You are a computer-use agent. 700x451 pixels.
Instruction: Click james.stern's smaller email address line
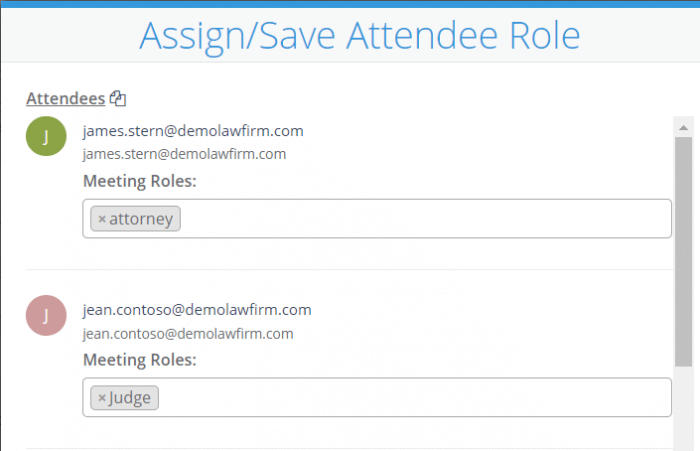point(184,154)
